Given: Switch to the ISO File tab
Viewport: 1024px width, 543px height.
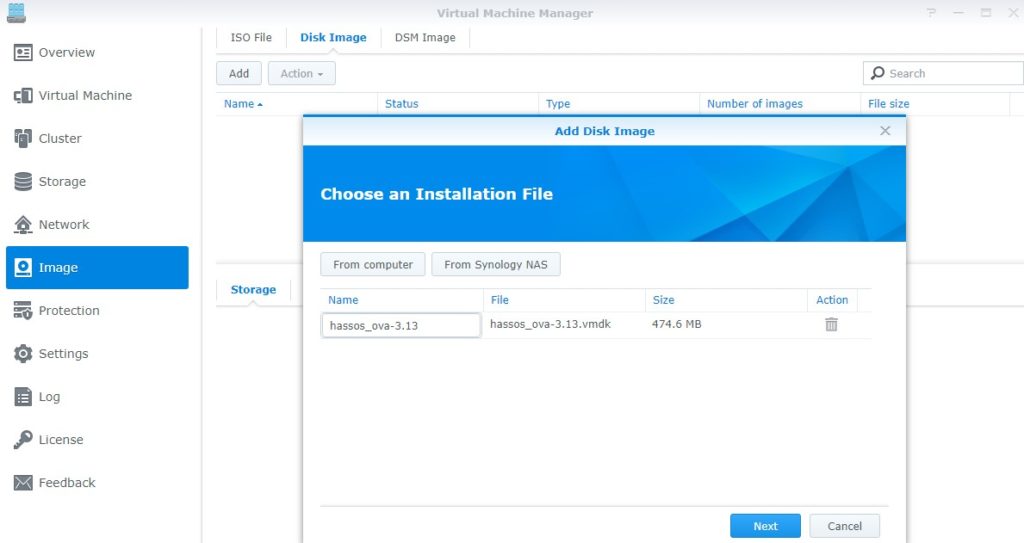Looking at the screenshot, I should click(x=251, y=37).
